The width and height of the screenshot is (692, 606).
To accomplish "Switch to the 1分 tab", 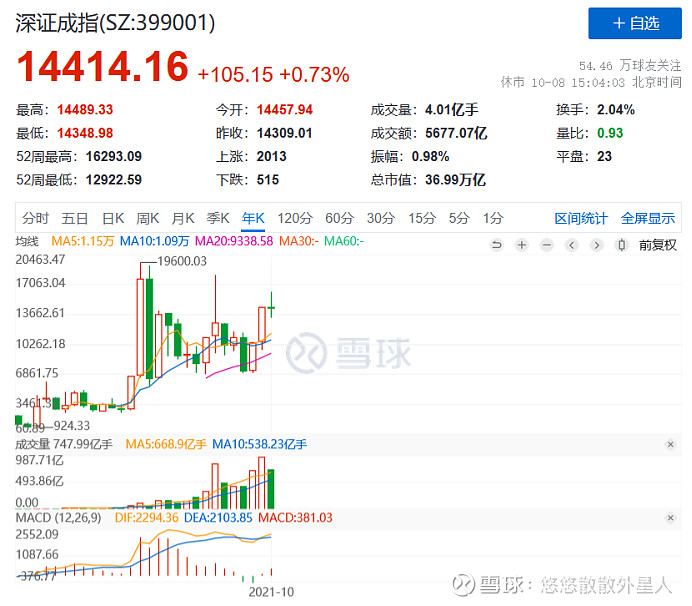I will click(x=493, y=218).
